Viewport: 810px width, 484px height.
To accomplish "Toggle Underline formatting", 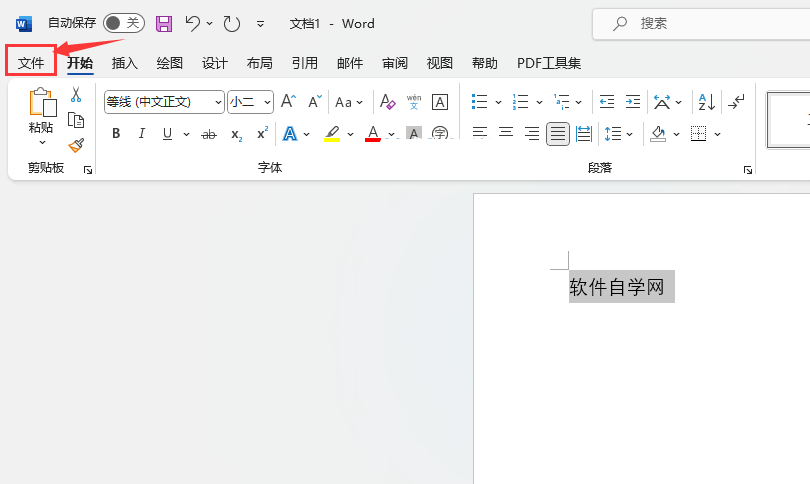I will point(167,134).
